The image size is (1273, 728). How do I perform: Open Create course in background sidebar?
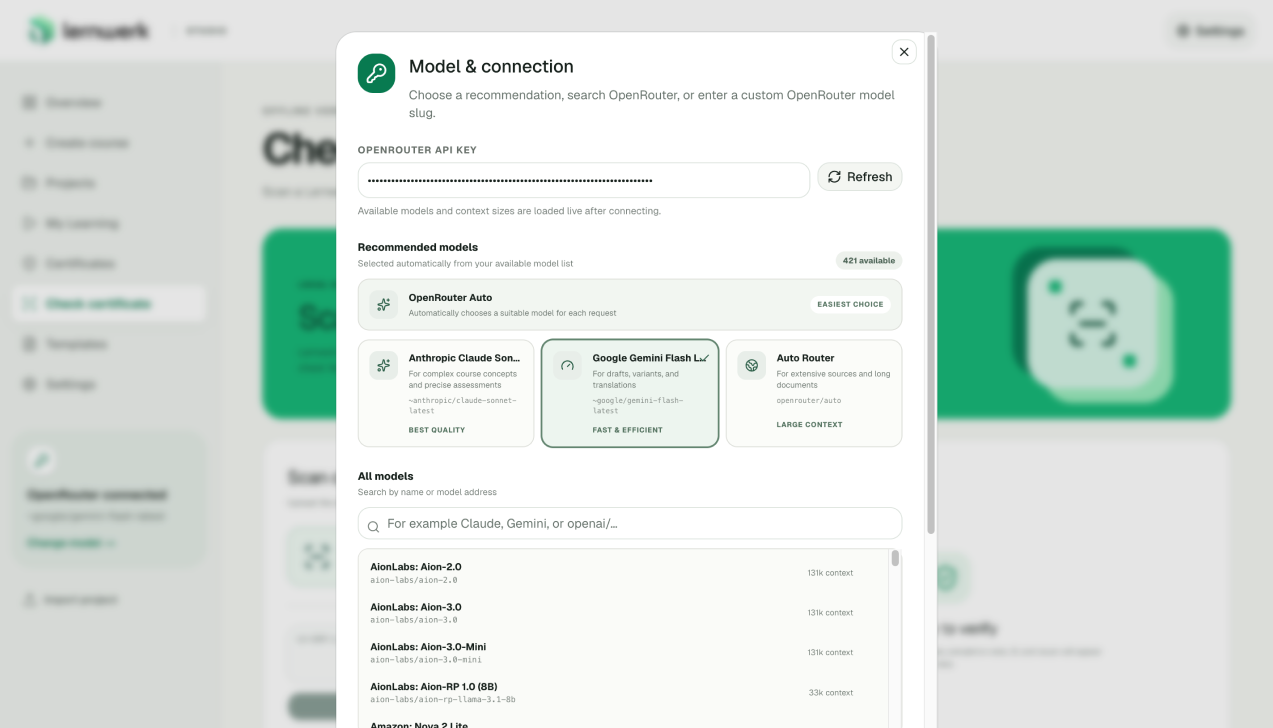tap(110, 143)
